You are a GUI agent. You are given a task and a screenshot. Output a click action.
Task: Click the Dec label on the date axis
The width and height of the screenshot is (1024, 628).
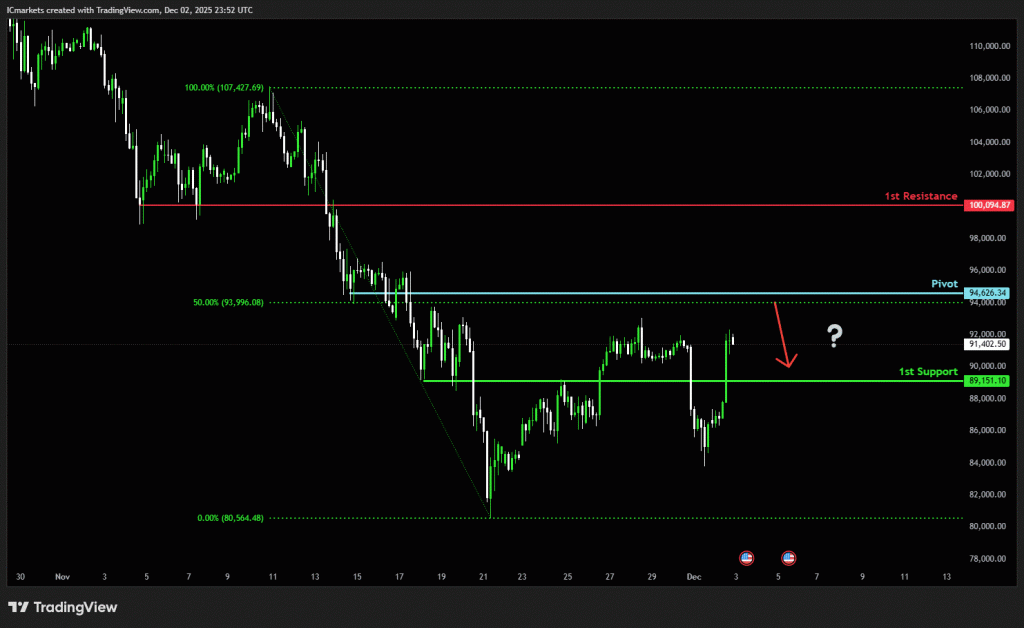point(694,578)
